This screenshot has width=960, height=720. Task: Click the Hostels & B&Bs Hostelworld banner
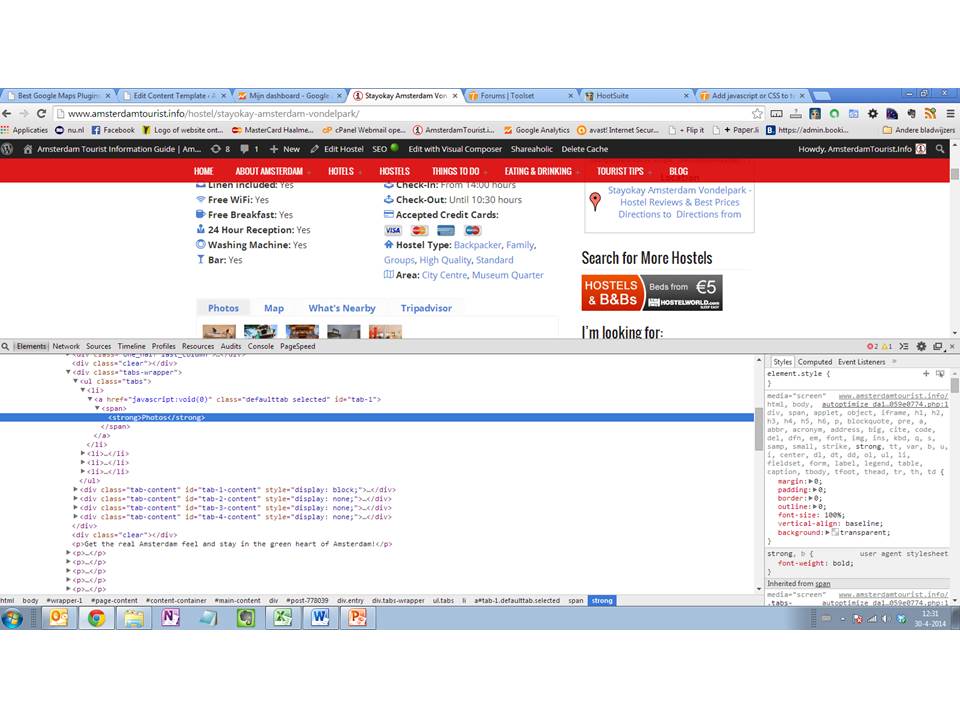(x=651, y=293)
